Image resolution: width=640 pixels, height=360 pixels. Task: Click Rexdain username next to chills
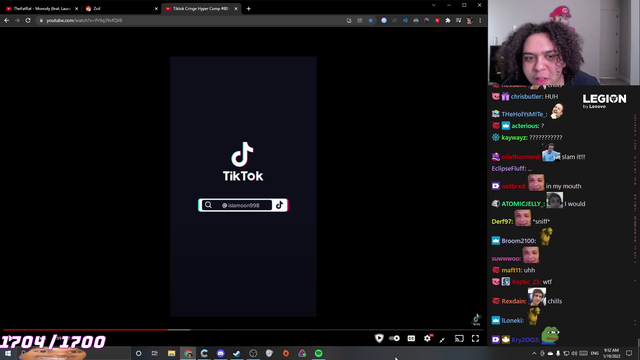point(514,301)
